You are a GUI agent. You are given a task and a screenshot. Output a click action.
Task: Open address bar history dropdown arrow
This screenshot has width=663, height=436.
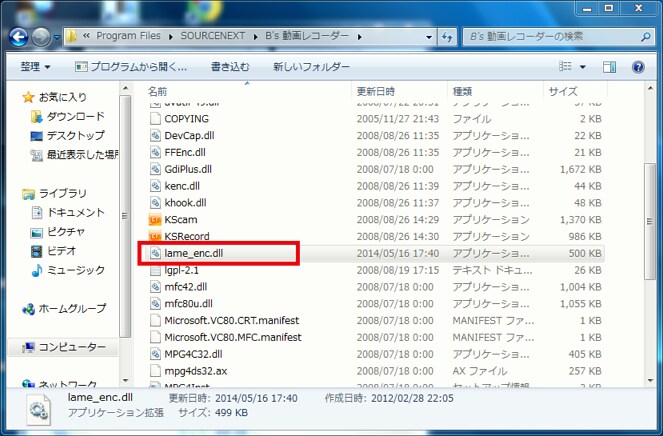[429, 37]
